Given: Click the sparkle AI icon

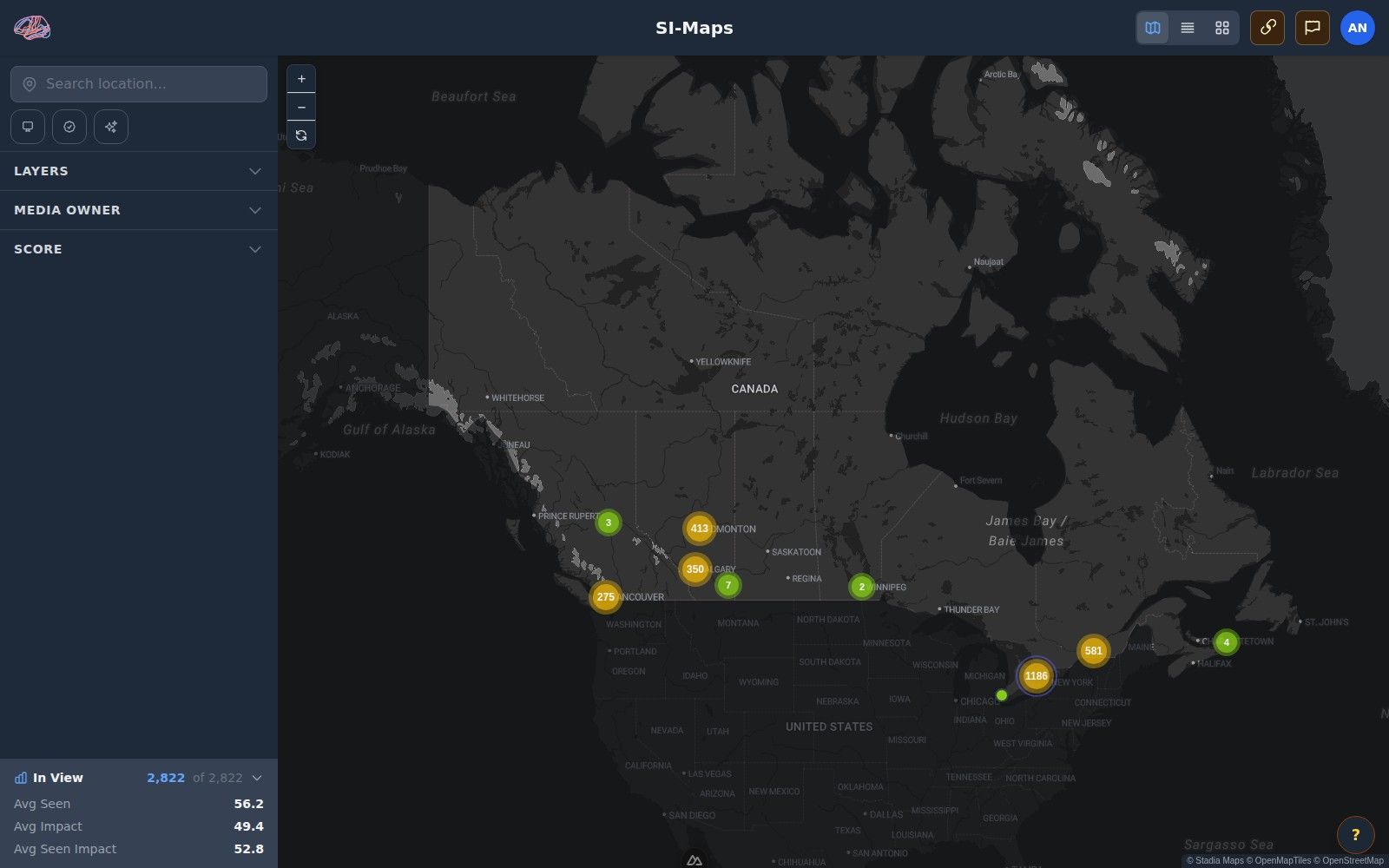Looking at the screenshot, I should [x=111, y=127].
